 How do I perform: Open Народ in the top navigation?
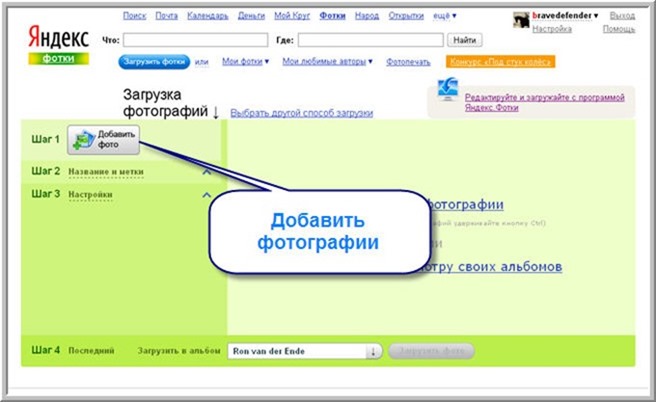click(367, 16)
